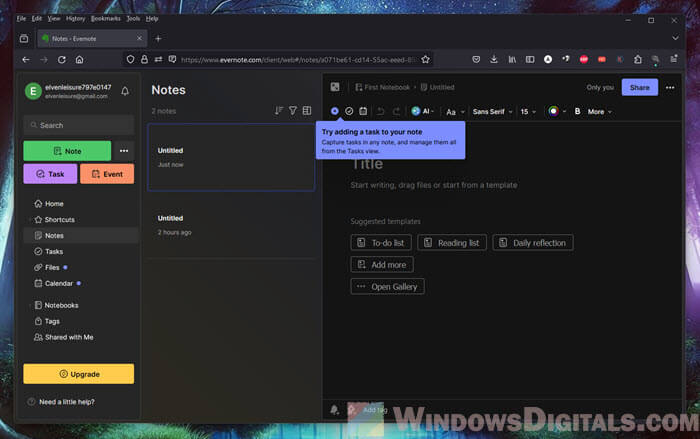Open more create options next to Note
This screenshot has width=700, height=439.
124,151
